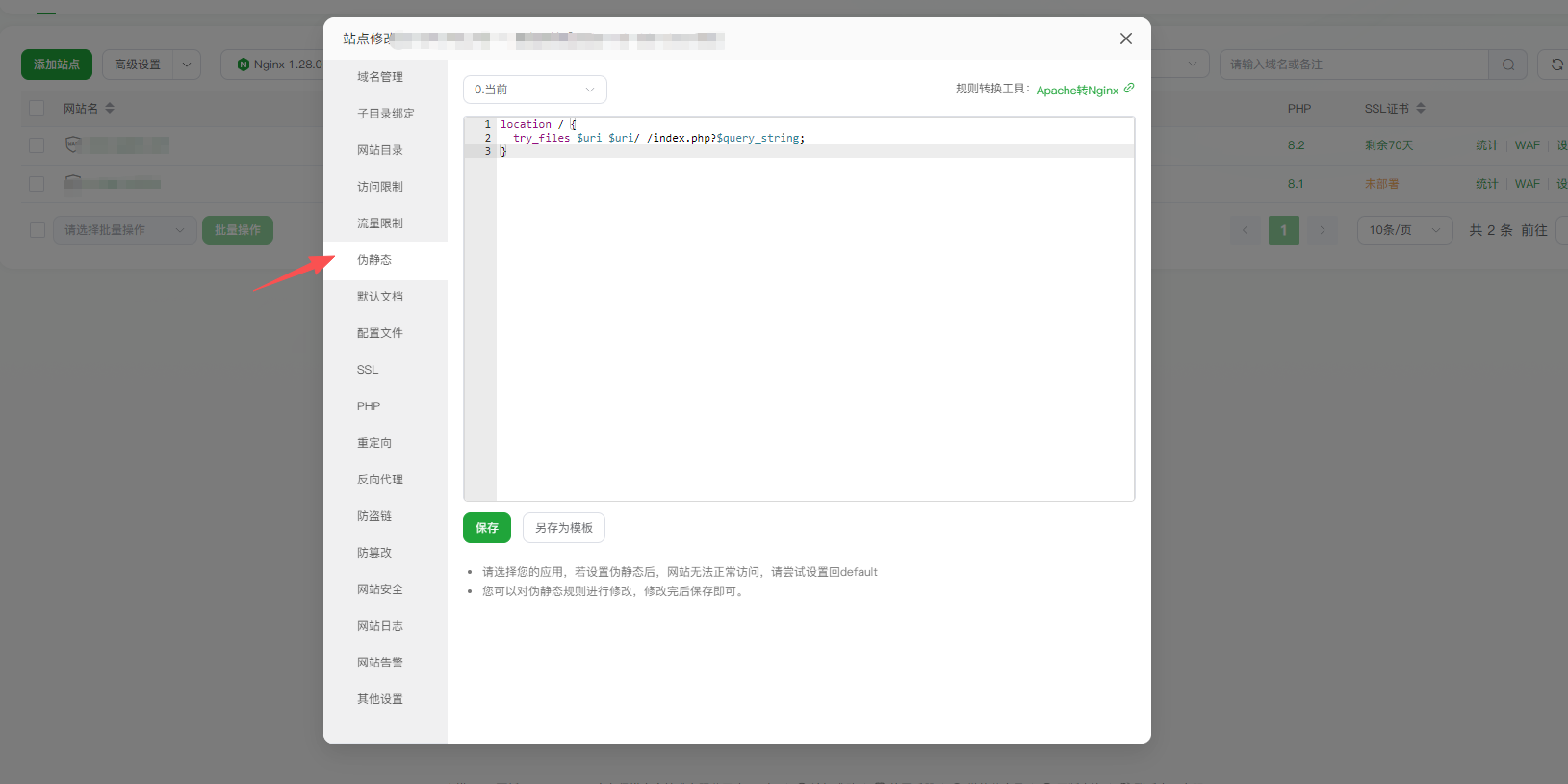Close the site modification dialog

[x=1125, y=39]
